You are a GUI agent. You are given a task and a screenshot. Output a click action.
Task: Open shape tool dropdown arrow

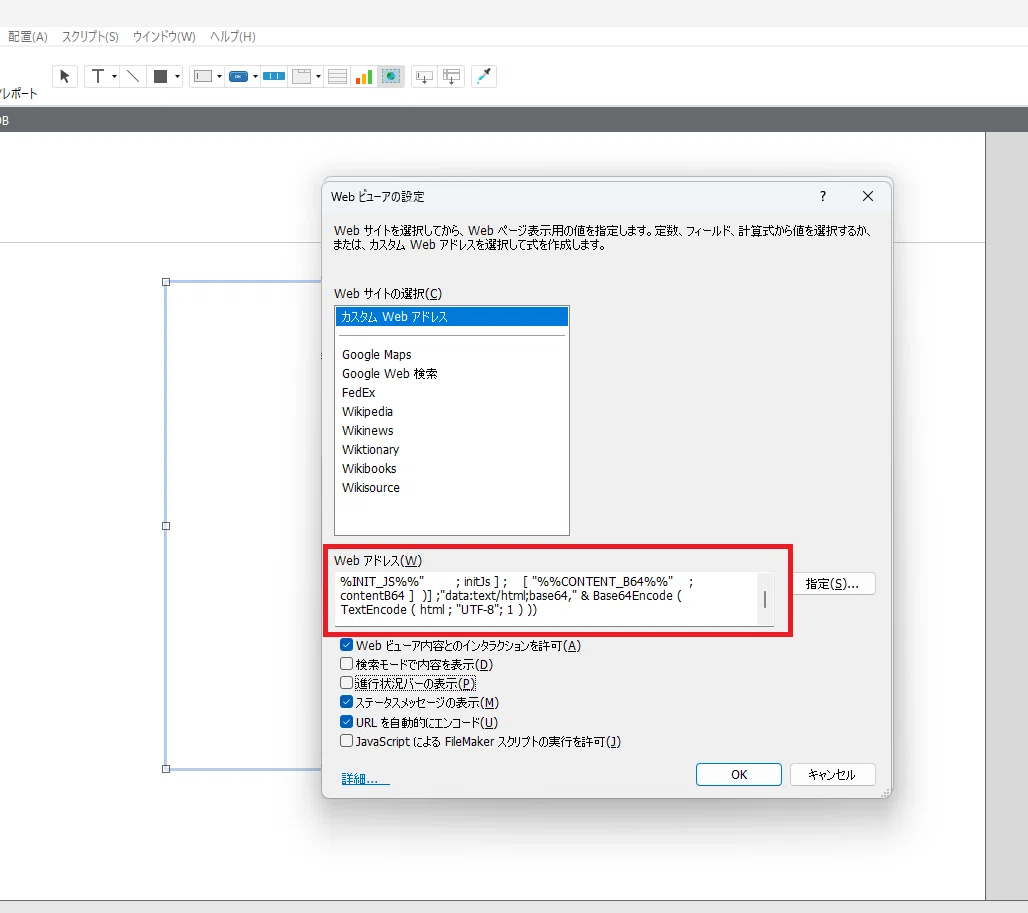pyautogui.click(x=177, y=77)
